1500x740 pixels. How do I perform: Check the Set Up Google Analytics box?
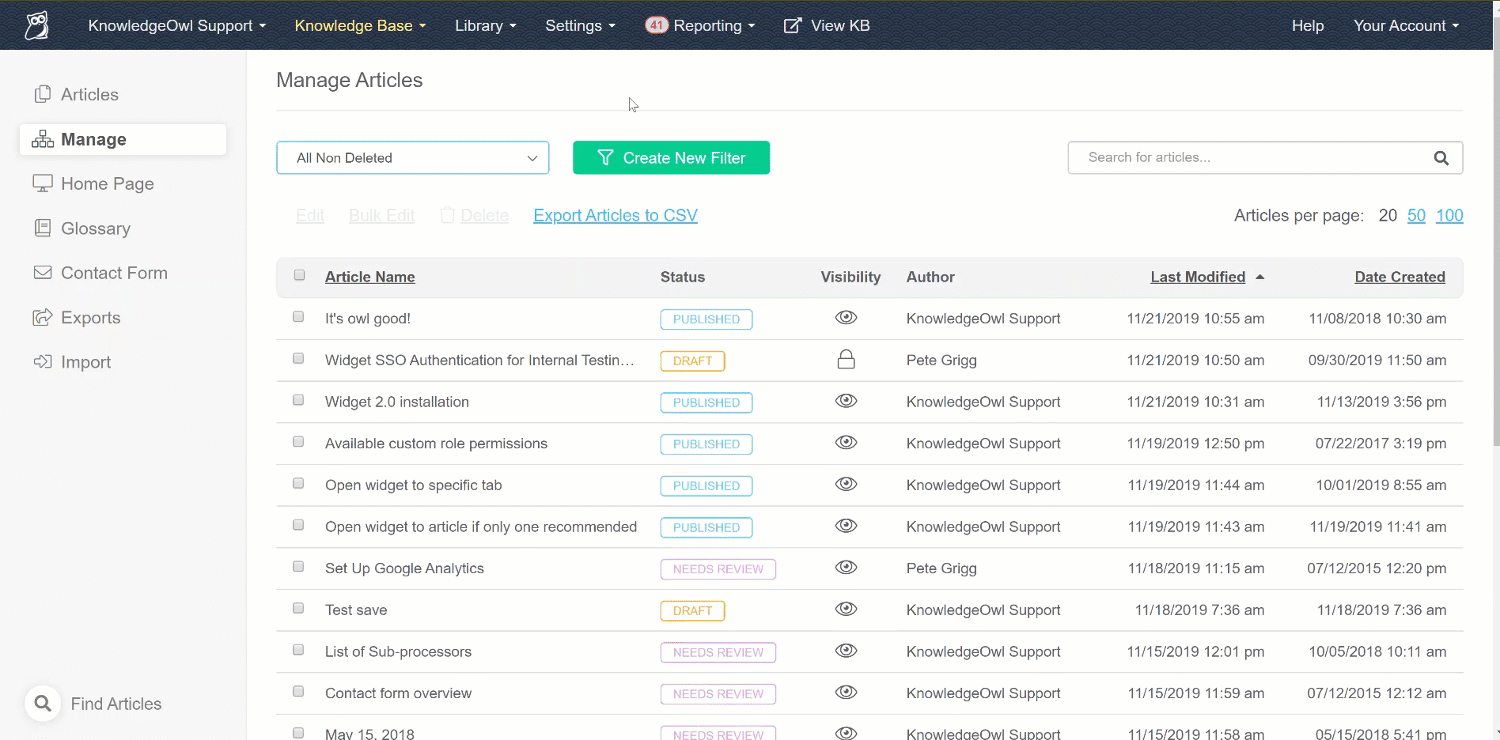click(x=298, y=567)
